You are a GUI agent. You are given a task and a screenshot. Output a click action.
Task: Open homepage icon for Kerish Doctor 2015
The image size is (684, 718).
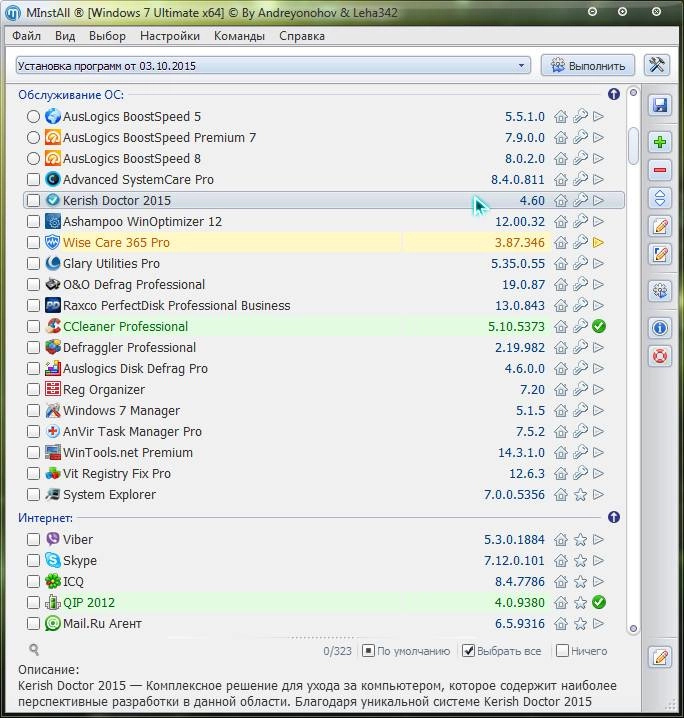[x=561, y=201]
